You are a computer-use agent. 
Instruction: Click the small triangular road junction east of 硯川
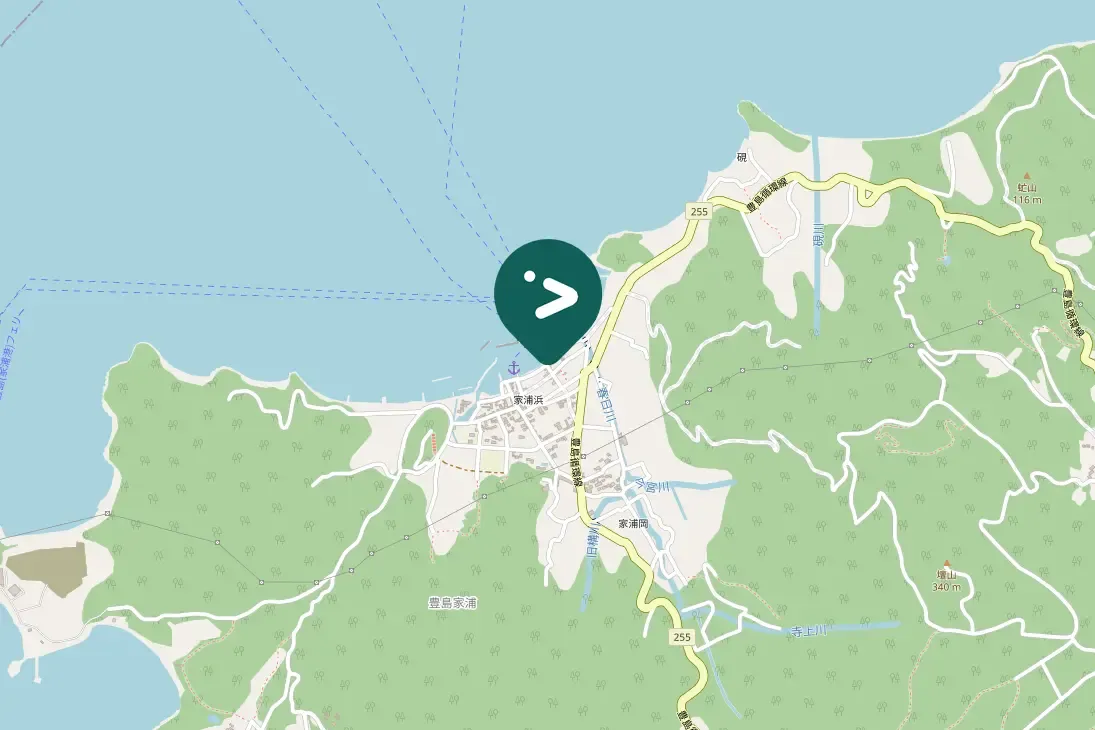point(867,196)
